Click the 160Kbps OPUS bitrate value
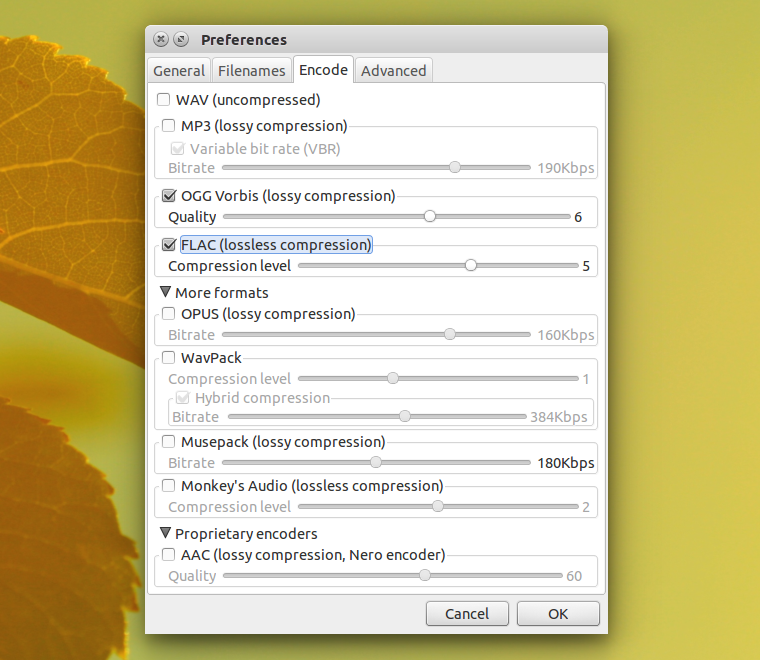760x660 pixels. (566, 335)
